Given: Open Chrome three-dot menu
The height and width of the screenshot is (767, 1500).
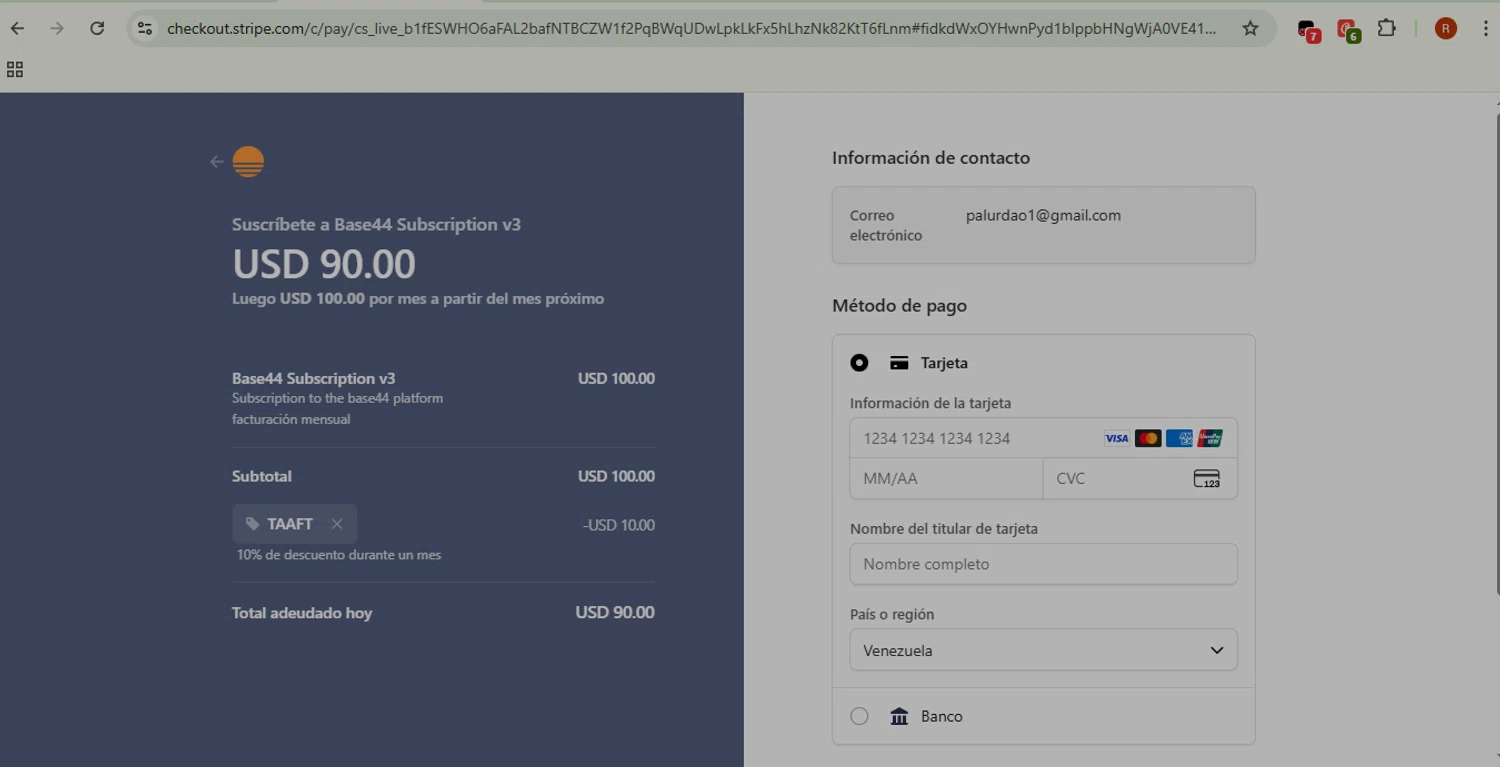Looking at the screenshot, I should [1485, 28].
